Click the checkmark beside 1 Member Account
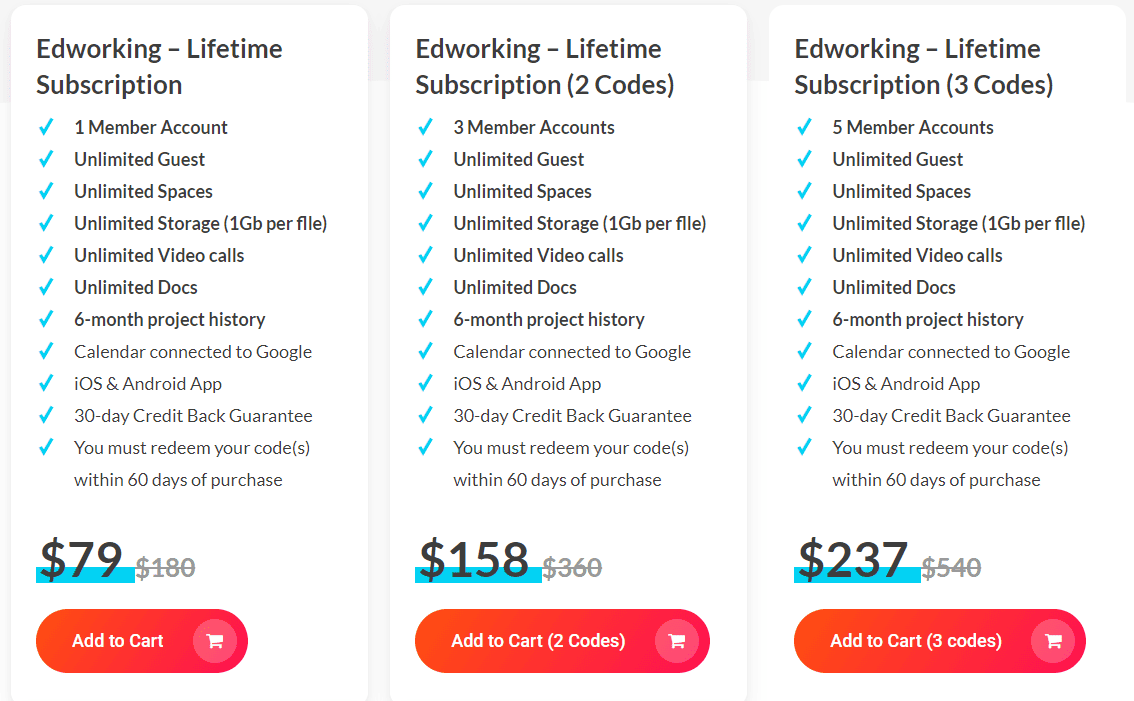The height and width of the screenshot is (701, 1134). (46, 127)
